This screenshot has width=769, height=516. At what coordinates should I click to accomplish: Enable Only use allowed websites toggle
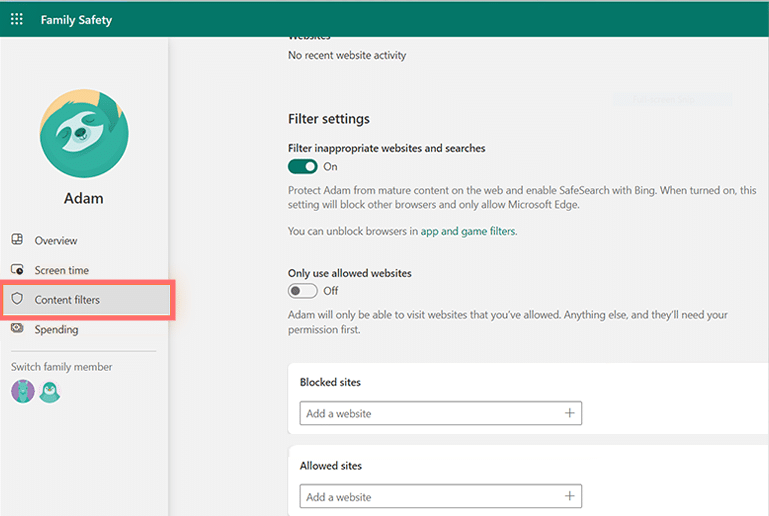(x=303, y=291)
